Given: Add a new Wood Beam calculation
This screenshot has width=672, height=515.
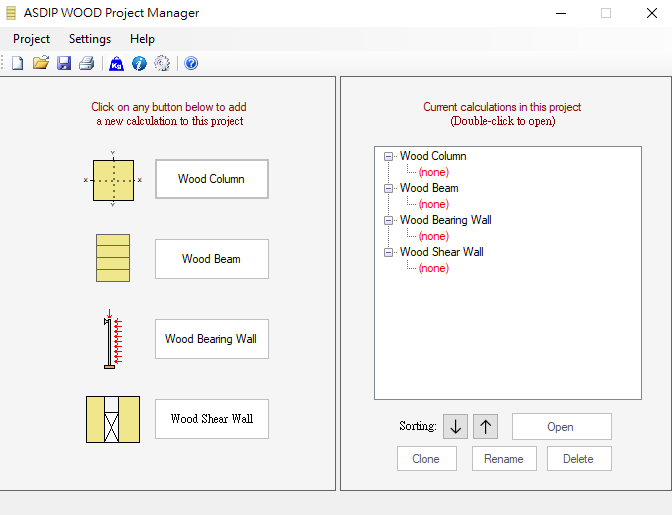Looking at the screenshot, I should pyautogui.click(x=212, y=259).
